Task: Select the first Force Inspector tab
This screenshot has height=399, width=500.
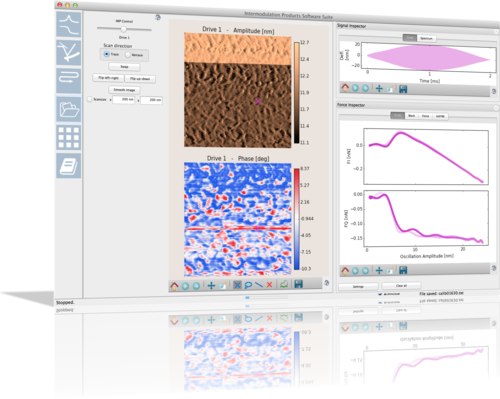Action: point(398,115)
